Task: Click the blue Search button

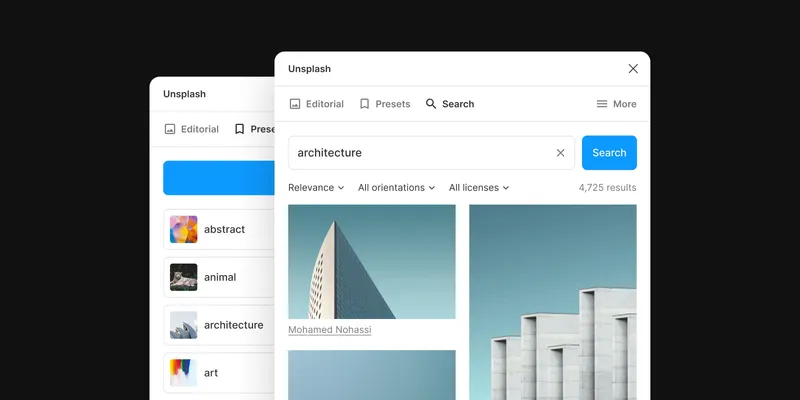Action: pos(609,153)
